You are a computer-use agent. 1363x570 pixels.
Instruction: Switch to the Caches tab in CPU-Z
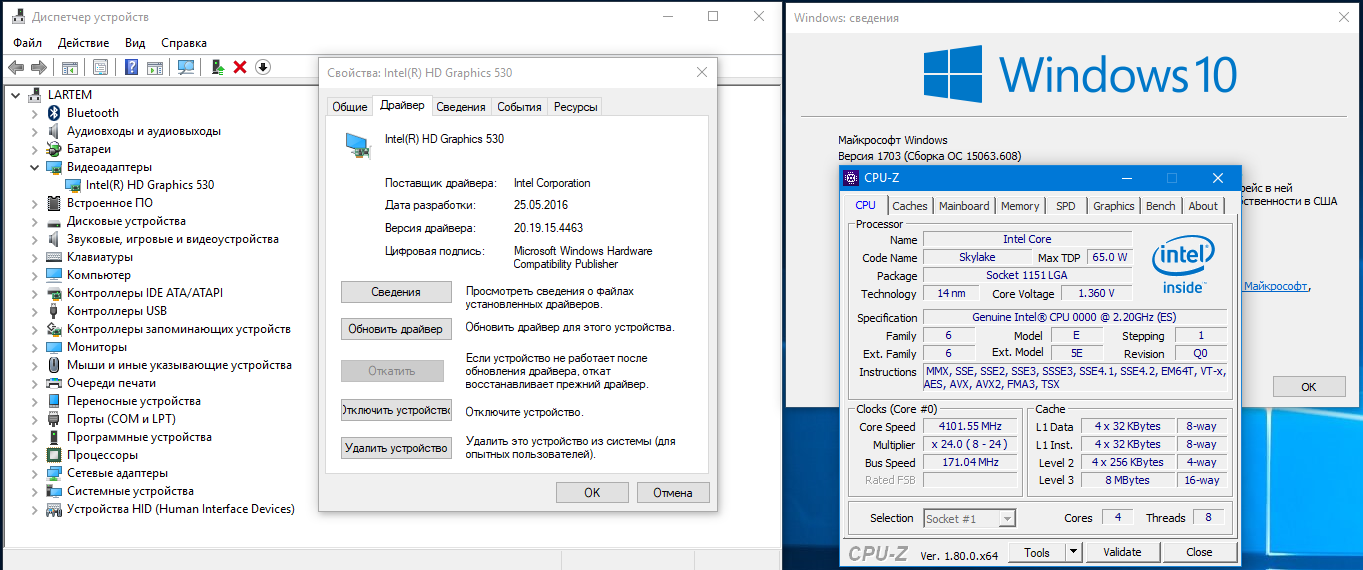910,206
